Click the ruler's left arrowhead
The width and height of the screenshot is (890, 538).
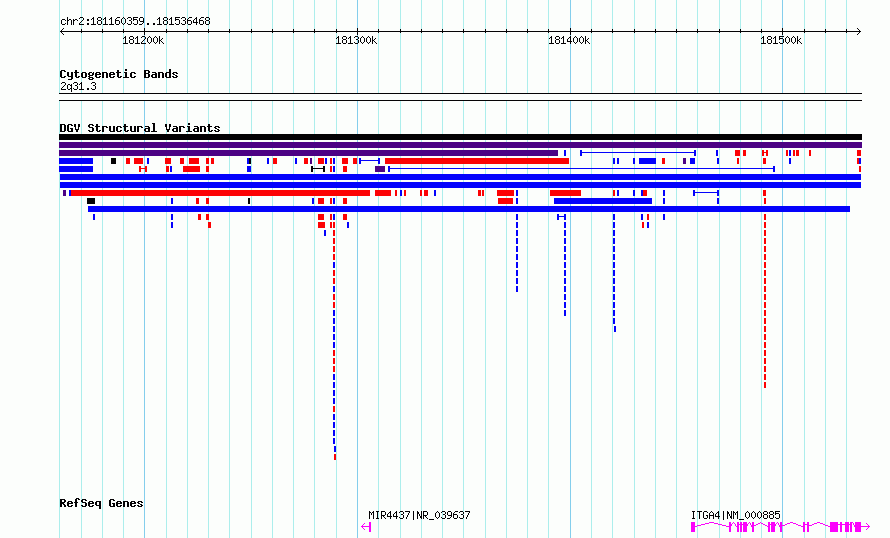click(x=62, y=31)
